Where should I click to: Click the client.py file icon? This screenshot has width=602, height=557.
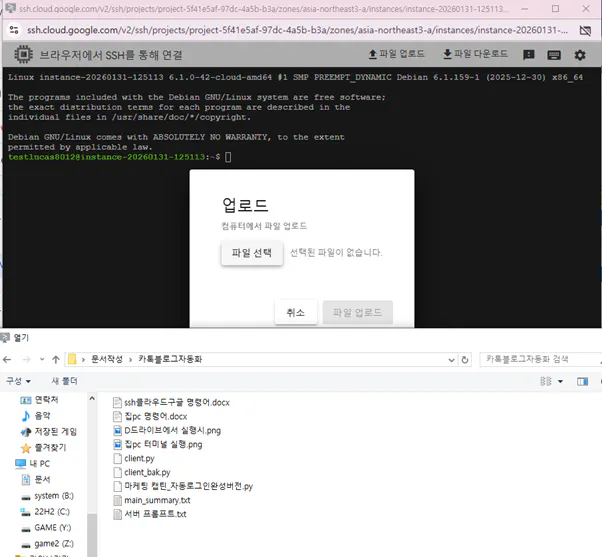117,459
